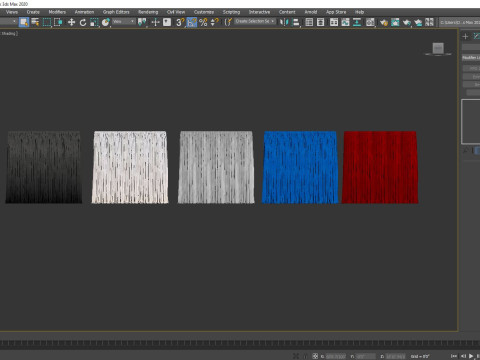The width and height of the screenshot is (480, 360).
Task: Toggle Keyboard Shortcut Override button
Action: (x=167, y=22)
